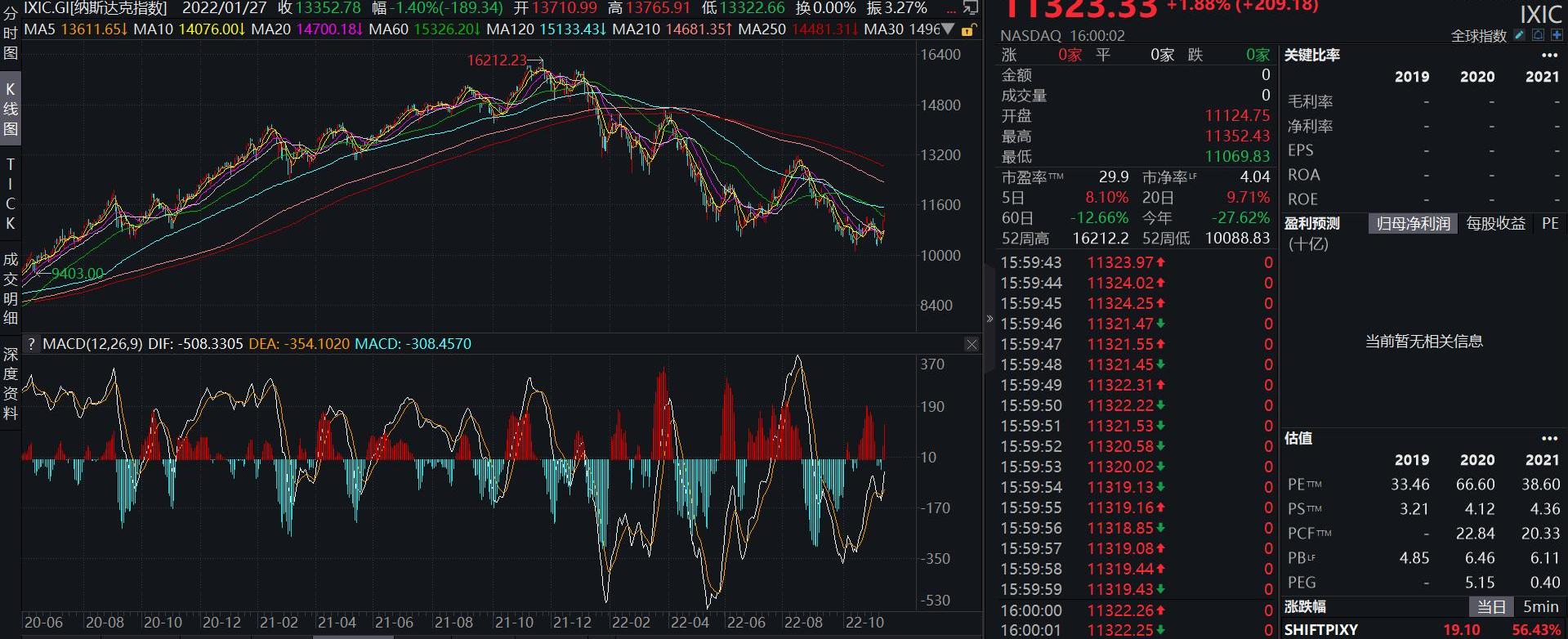
Task: Click the SHIFTPIXY row in 涨跌幅 list
Action: click(x=1423, y=630)
